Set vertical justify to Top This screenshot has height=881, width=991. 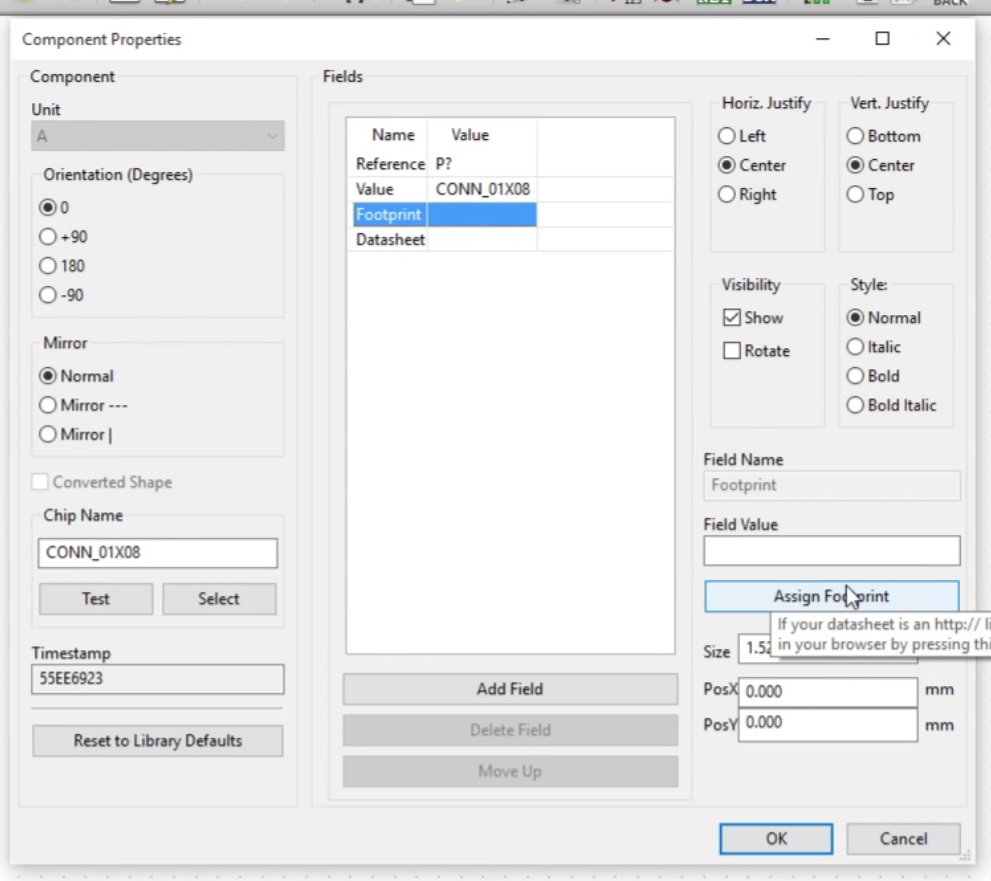pos(855,194)
